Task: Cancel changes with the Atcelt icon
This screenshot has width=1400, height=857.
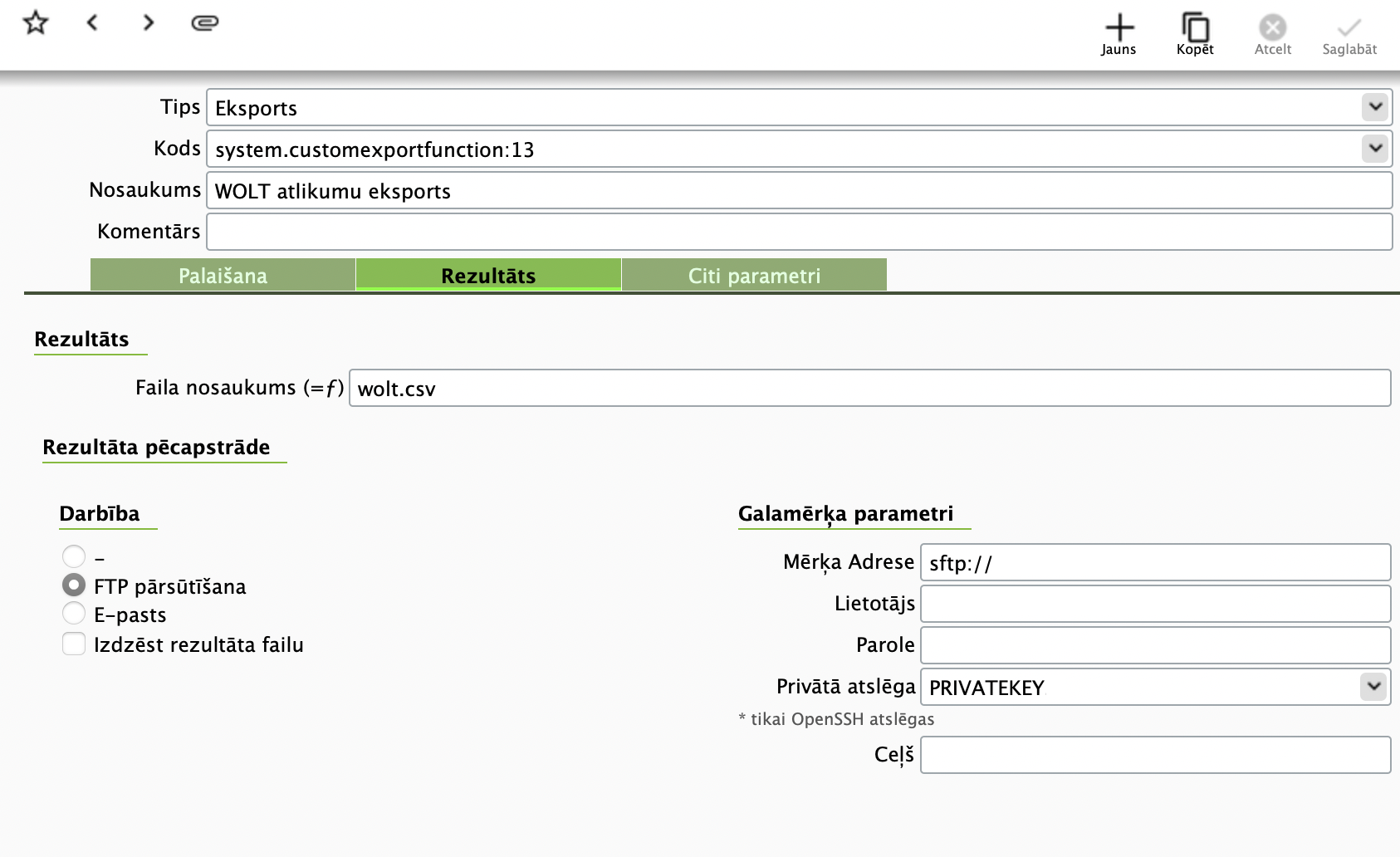Action: click(x=1272, y=34)
